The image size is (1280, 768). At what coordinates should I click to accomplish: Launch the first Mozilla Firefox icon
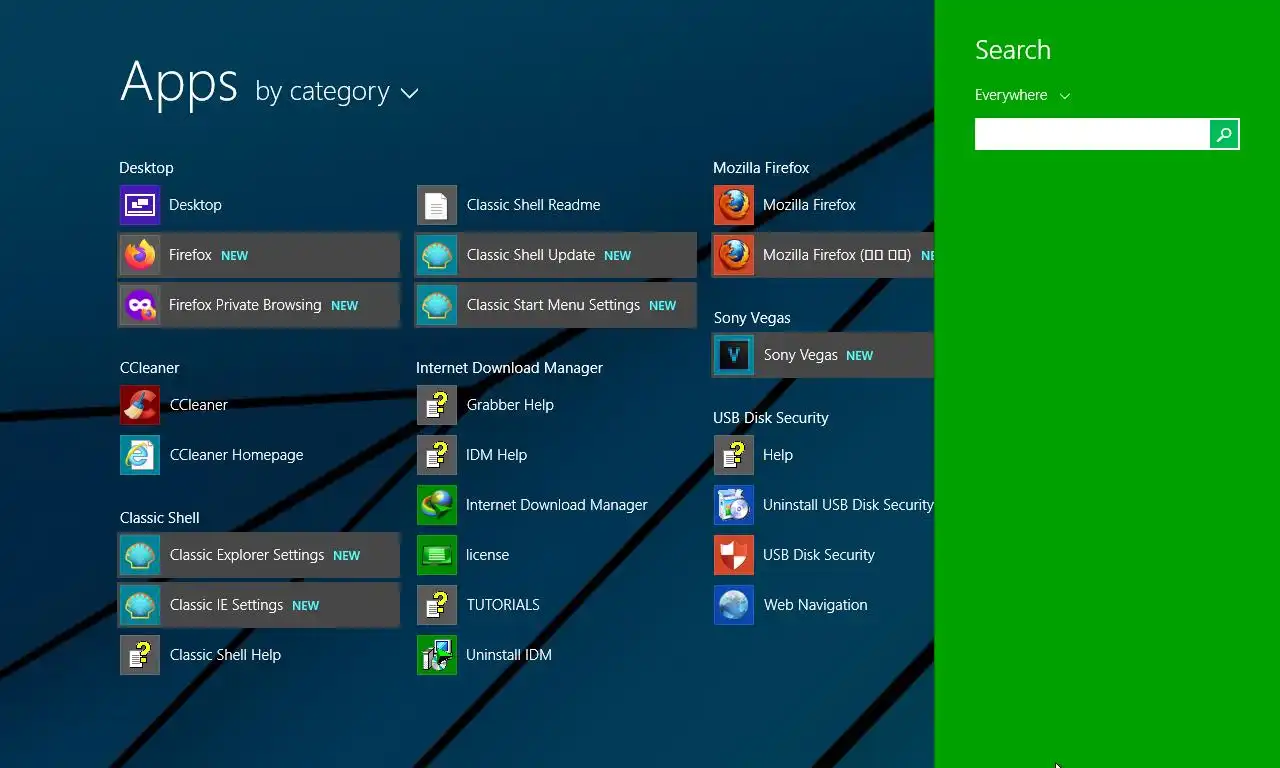coord(734,205)
